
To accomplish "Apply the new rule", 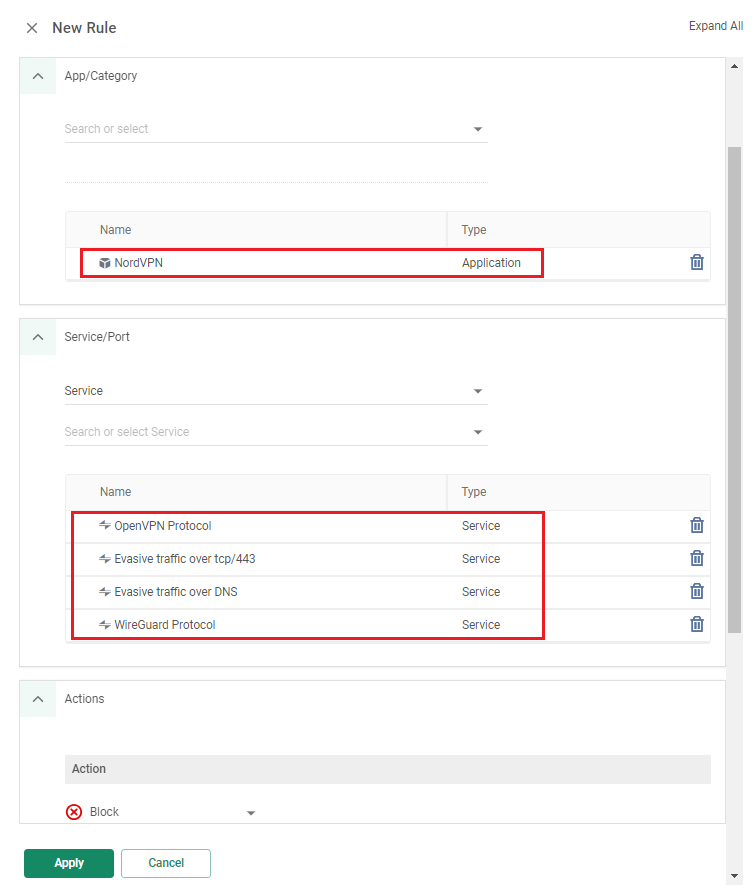I will tap(69, 863).
